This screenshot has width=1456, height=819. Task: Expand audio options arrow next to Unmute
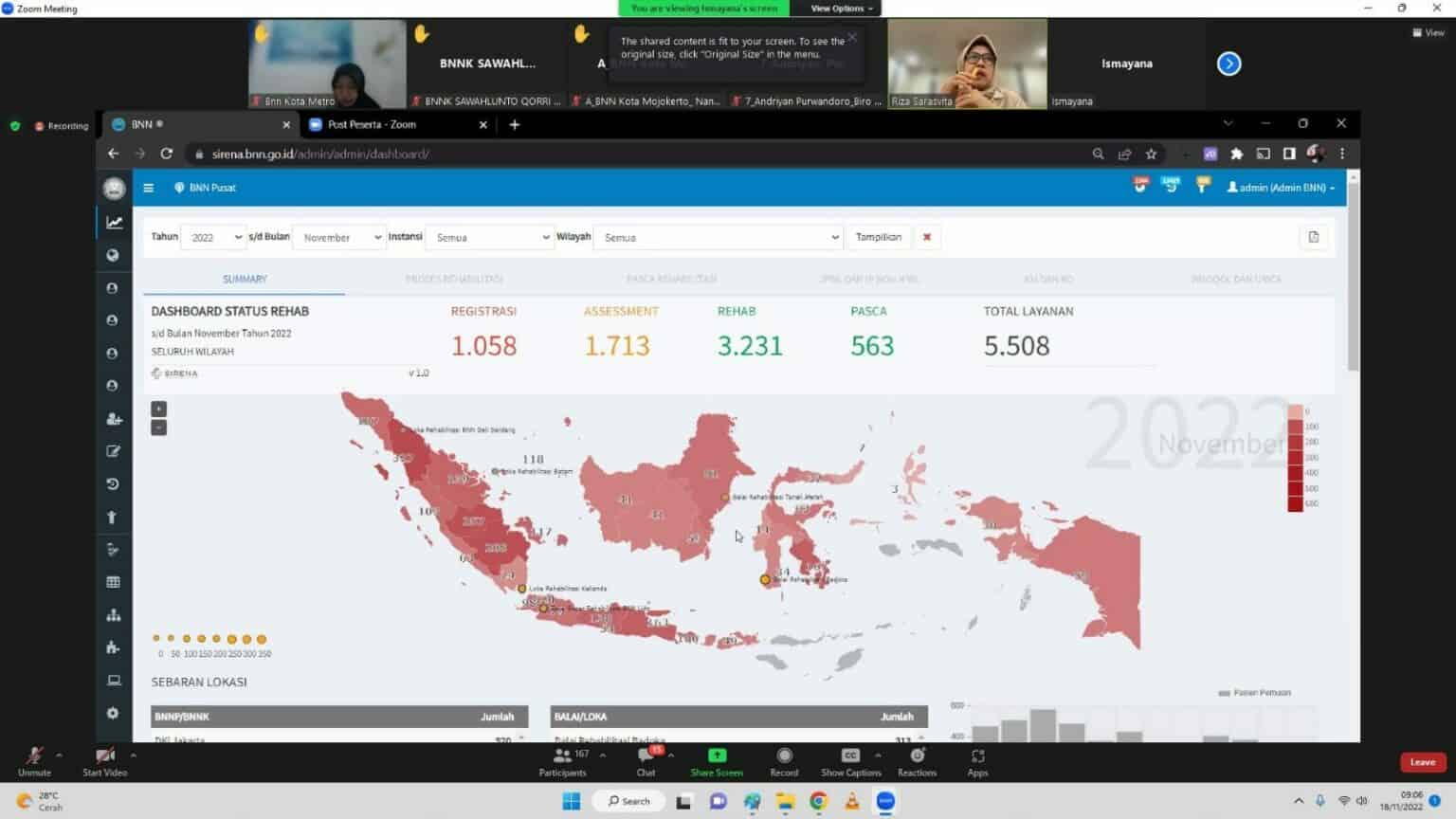point(59,755)
